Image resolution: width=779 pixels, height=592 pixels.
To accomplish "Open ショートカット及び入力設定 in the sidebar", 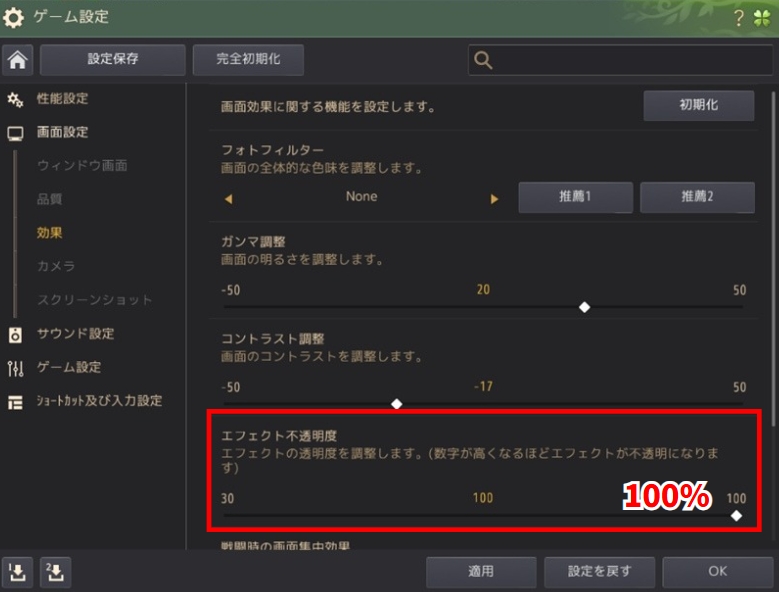I will [99, 401].
